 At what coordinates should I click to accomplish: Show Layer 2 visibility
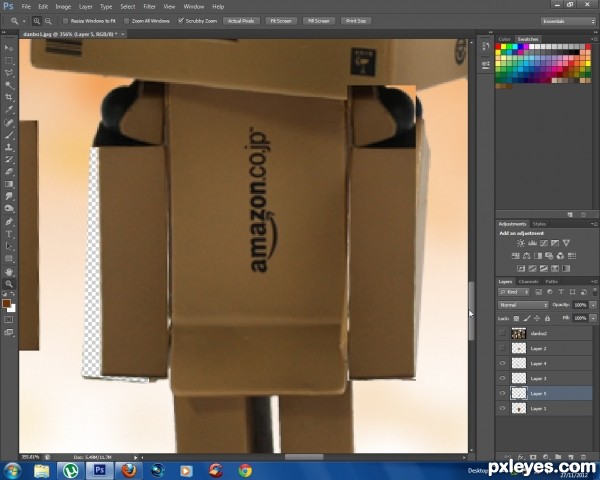coord(502,348)
